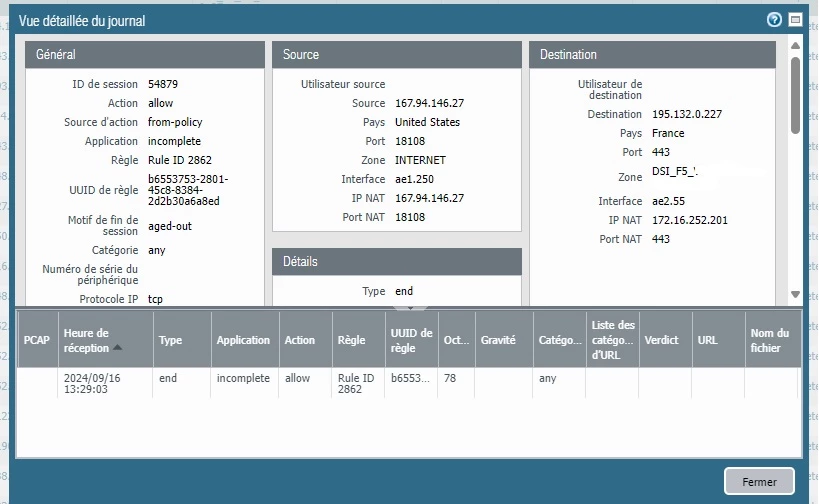Click the 'tcp' protocol value
This screenshot has height=504, width=819.
tap(155, 299)
